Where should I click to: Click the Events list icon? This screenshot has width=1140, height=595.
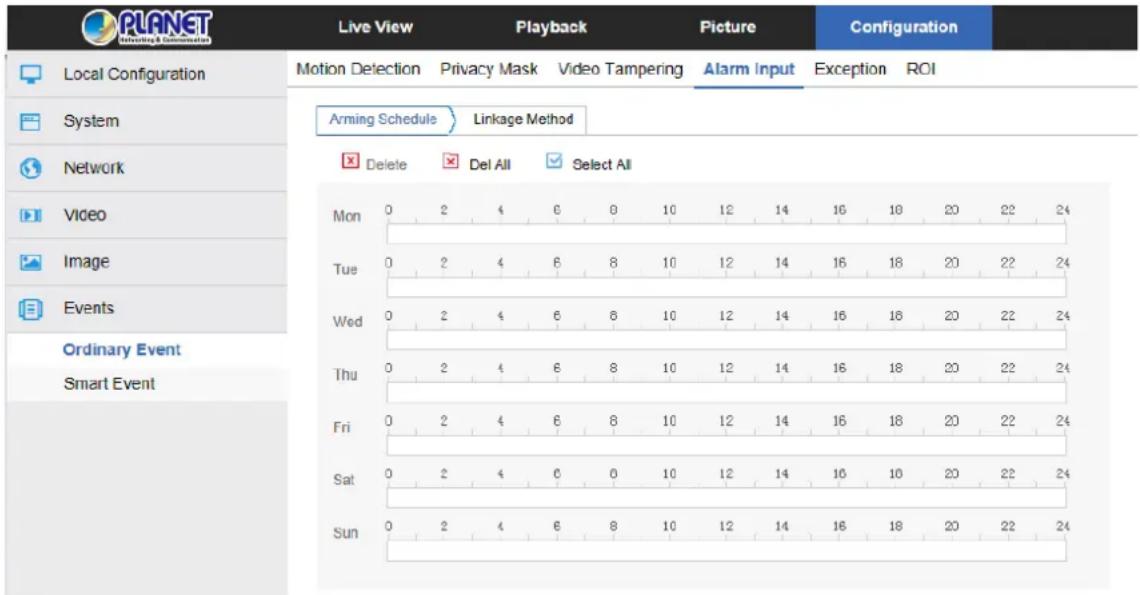[31, 309]
